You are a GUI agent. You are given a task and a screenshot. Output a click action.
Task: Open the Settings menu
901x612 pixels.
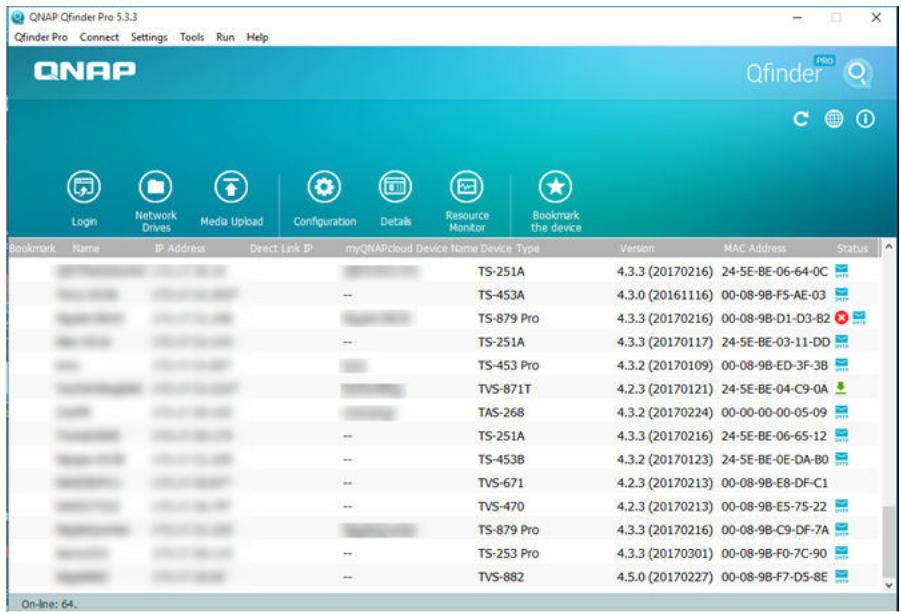[x=149, y=37]
